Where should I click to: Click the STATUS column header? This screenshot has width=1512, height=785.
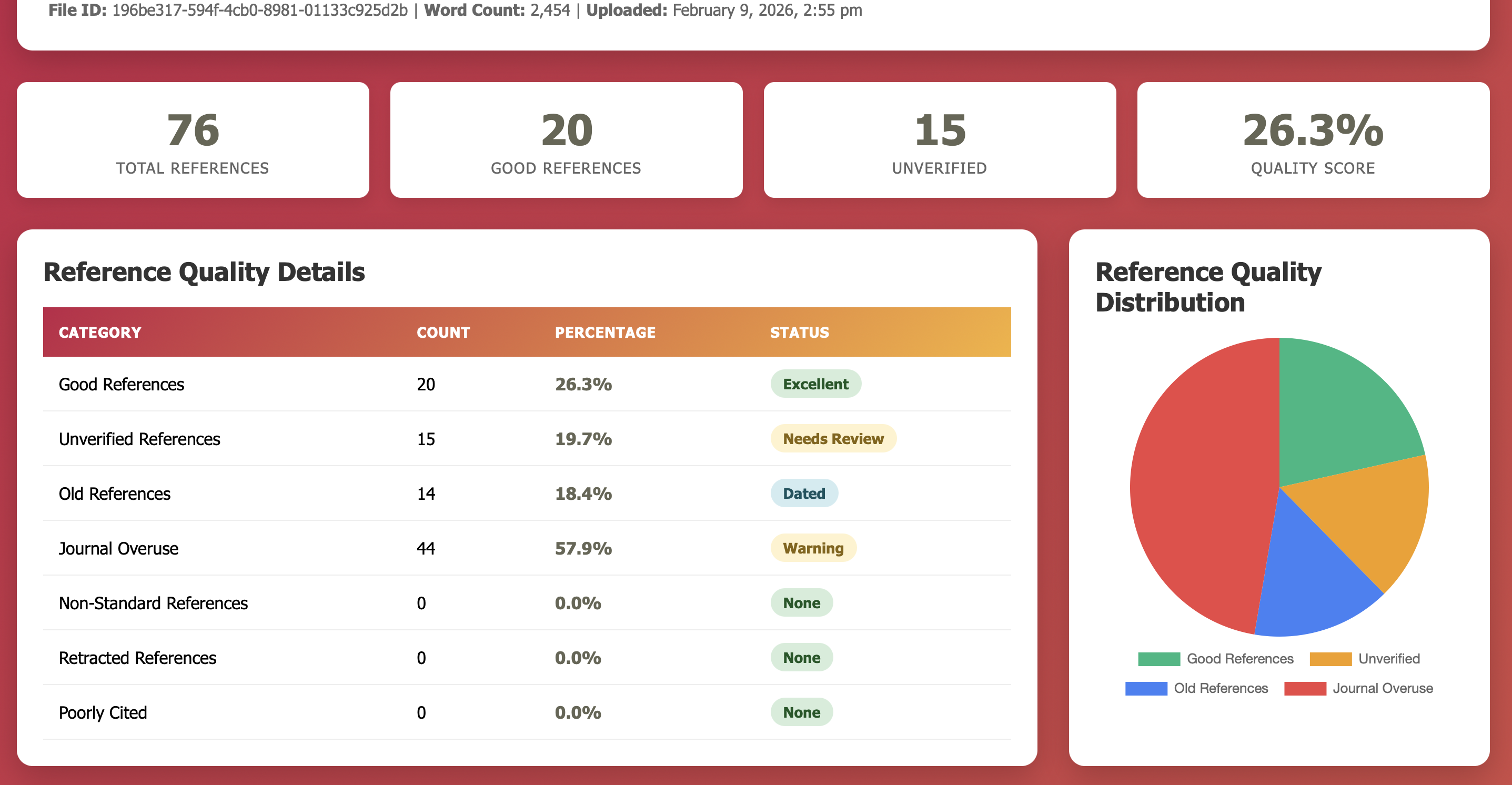tap(800, 333)
